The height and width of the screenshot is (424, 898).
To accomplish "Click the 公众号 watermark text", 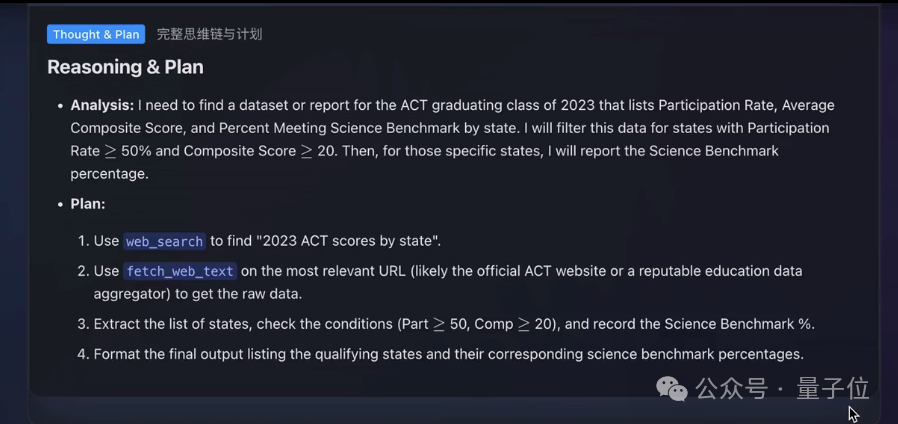I will tap(732, 388).
